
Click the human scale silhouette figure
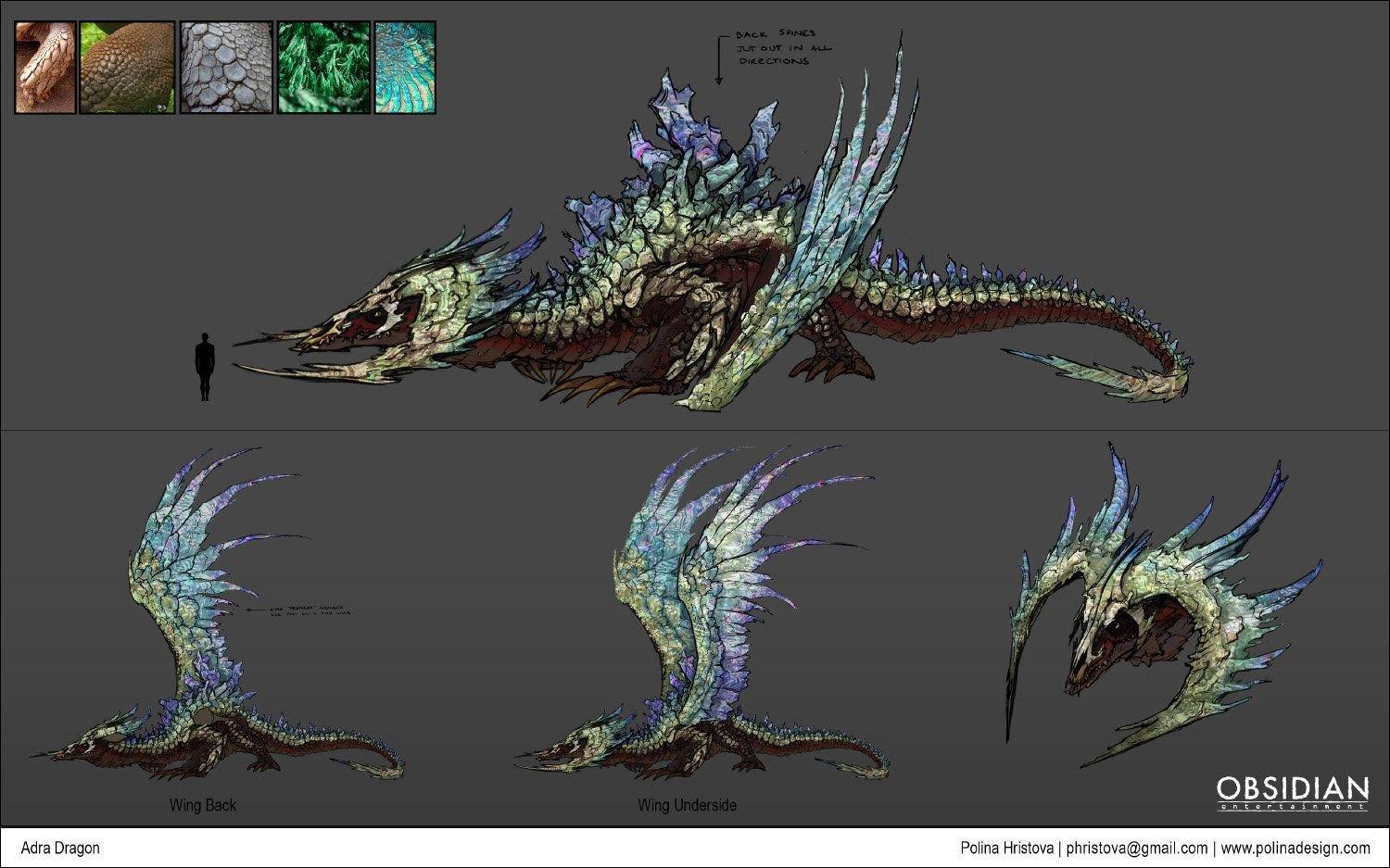(x=205, y=367)
